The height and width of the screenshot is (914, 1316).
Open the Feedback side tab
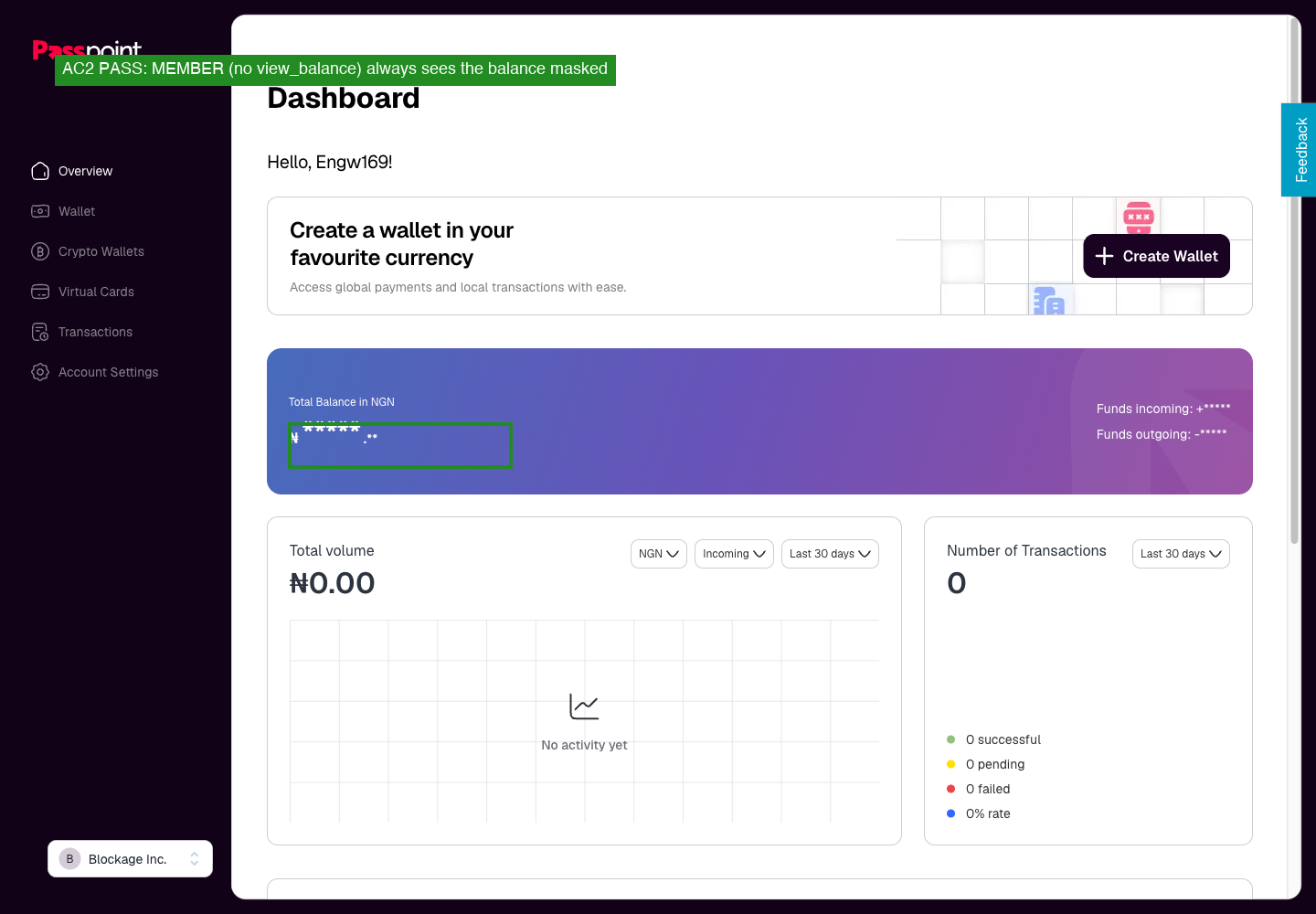(x=1300, y=150)
